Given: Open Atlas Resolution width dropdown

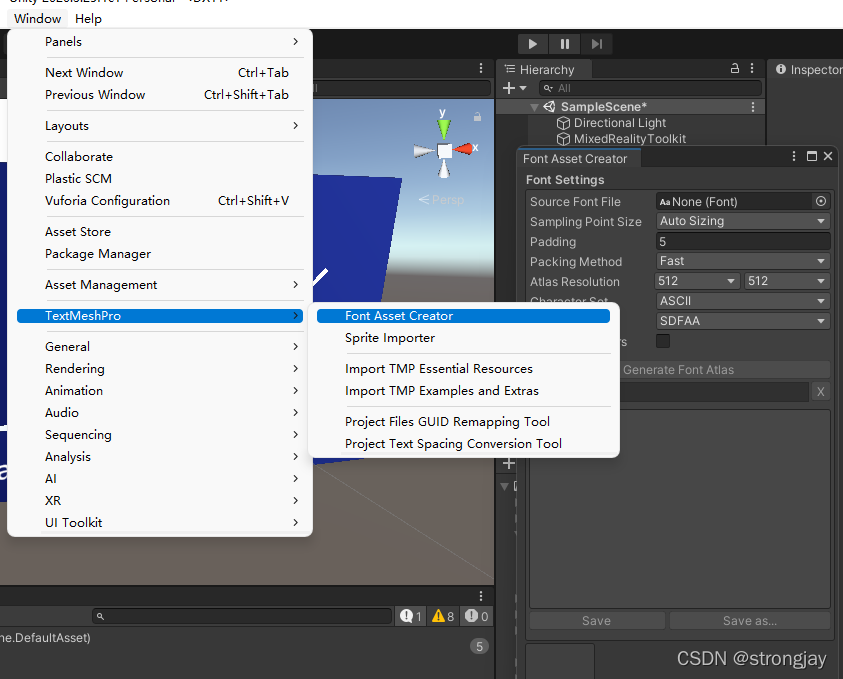Looking at the screenshot, I should click(x=697, y=281).
